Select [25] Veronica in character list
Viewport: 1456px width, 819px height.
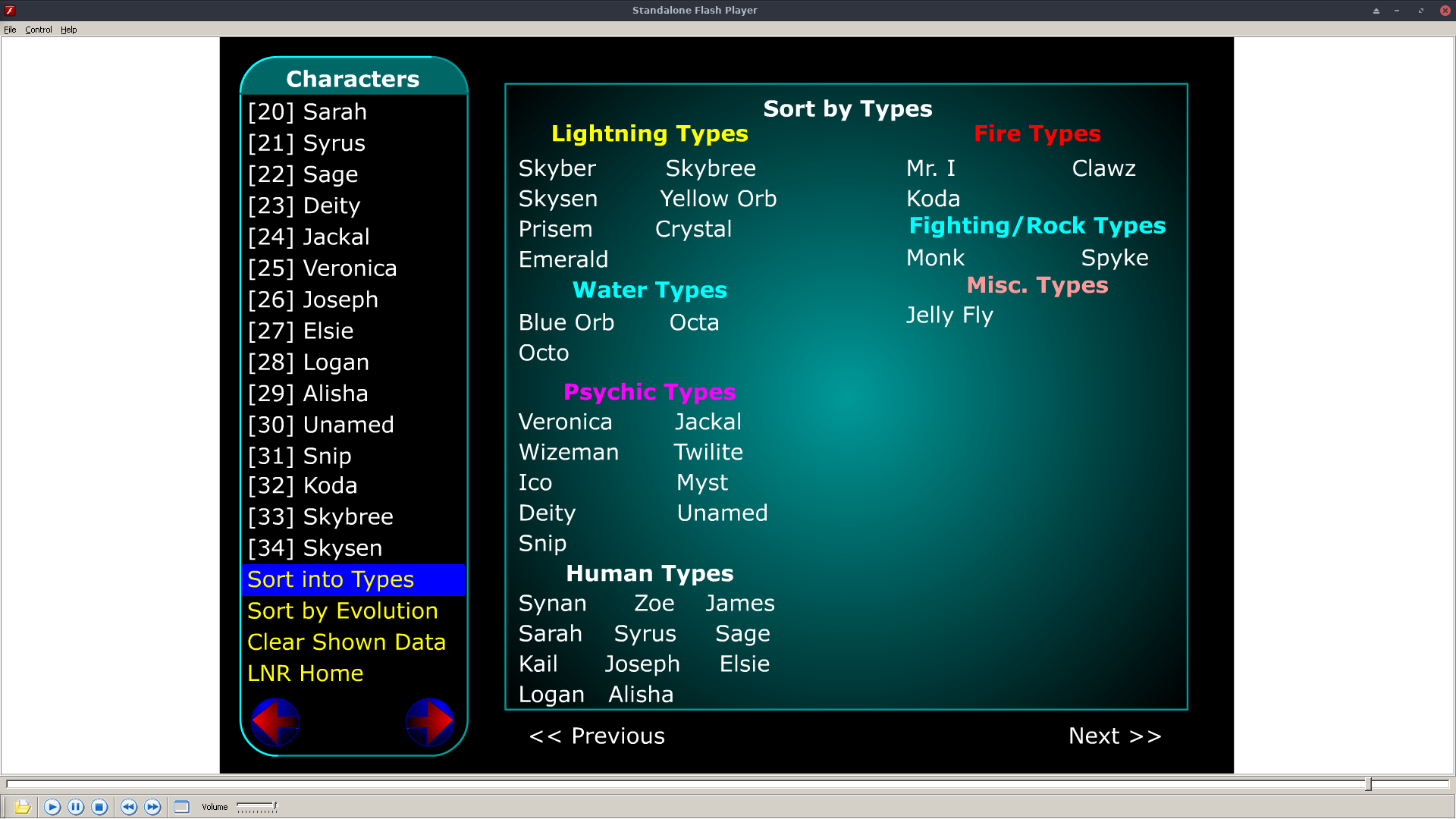point(322,268)
